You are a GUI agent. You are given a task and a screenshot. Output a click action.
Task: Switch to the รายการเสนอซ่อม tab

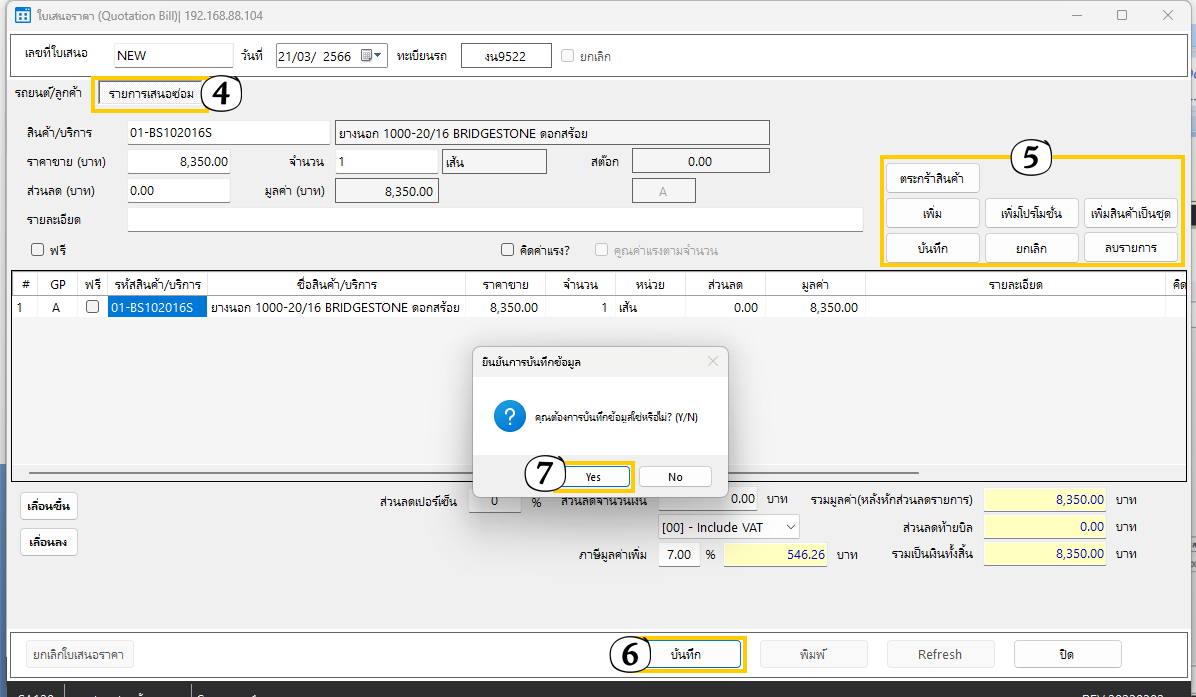click(x=152, y=93)
